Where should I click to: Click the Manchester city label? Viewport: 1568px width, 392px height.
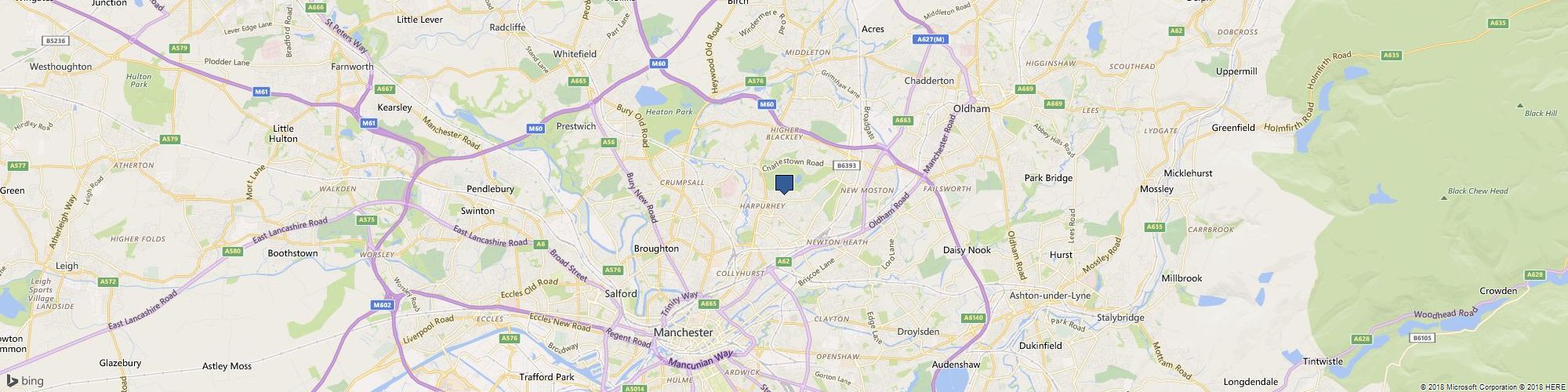pos(683,332)
